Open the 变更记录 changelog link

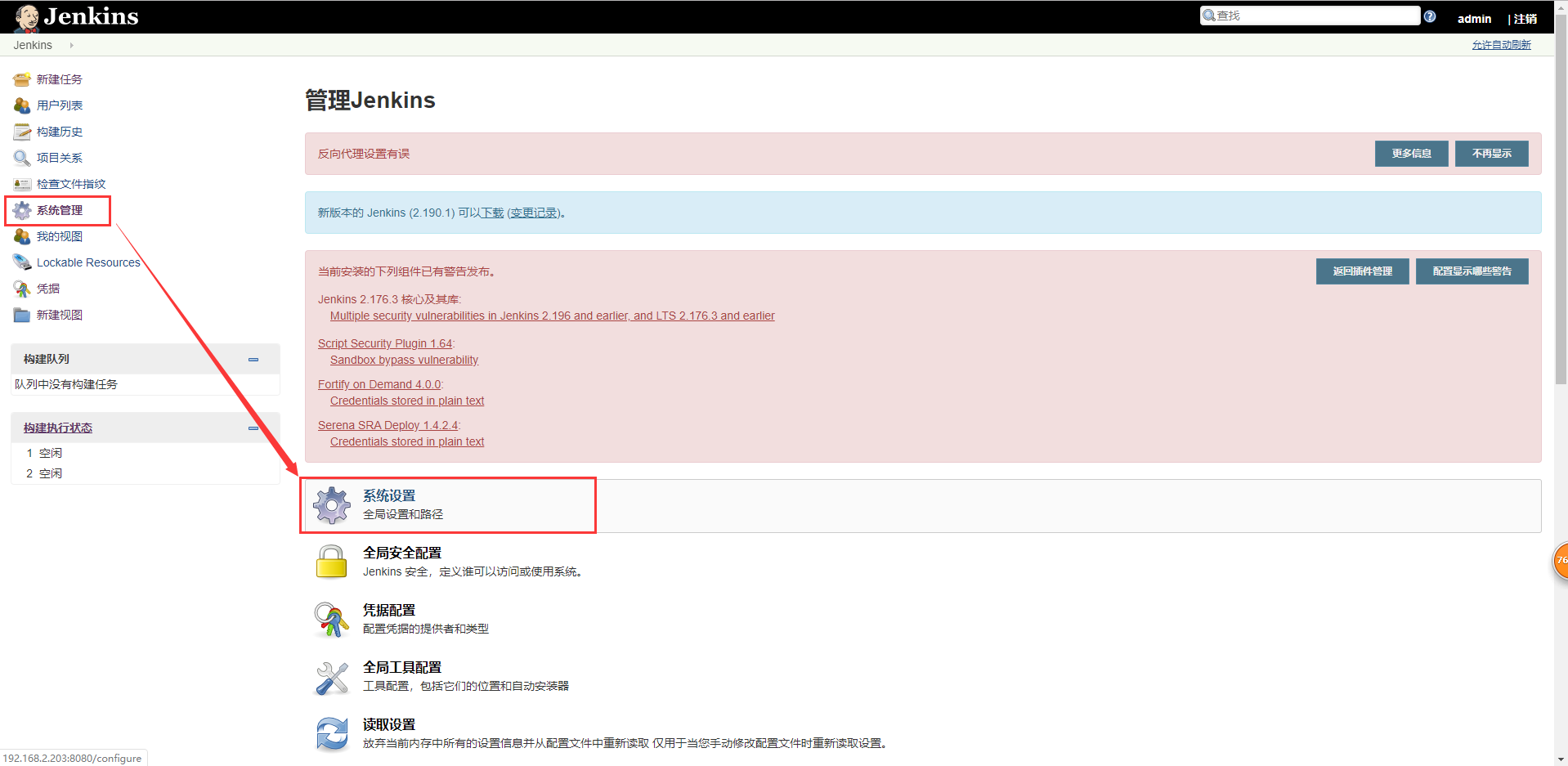(x=534, y=213)
